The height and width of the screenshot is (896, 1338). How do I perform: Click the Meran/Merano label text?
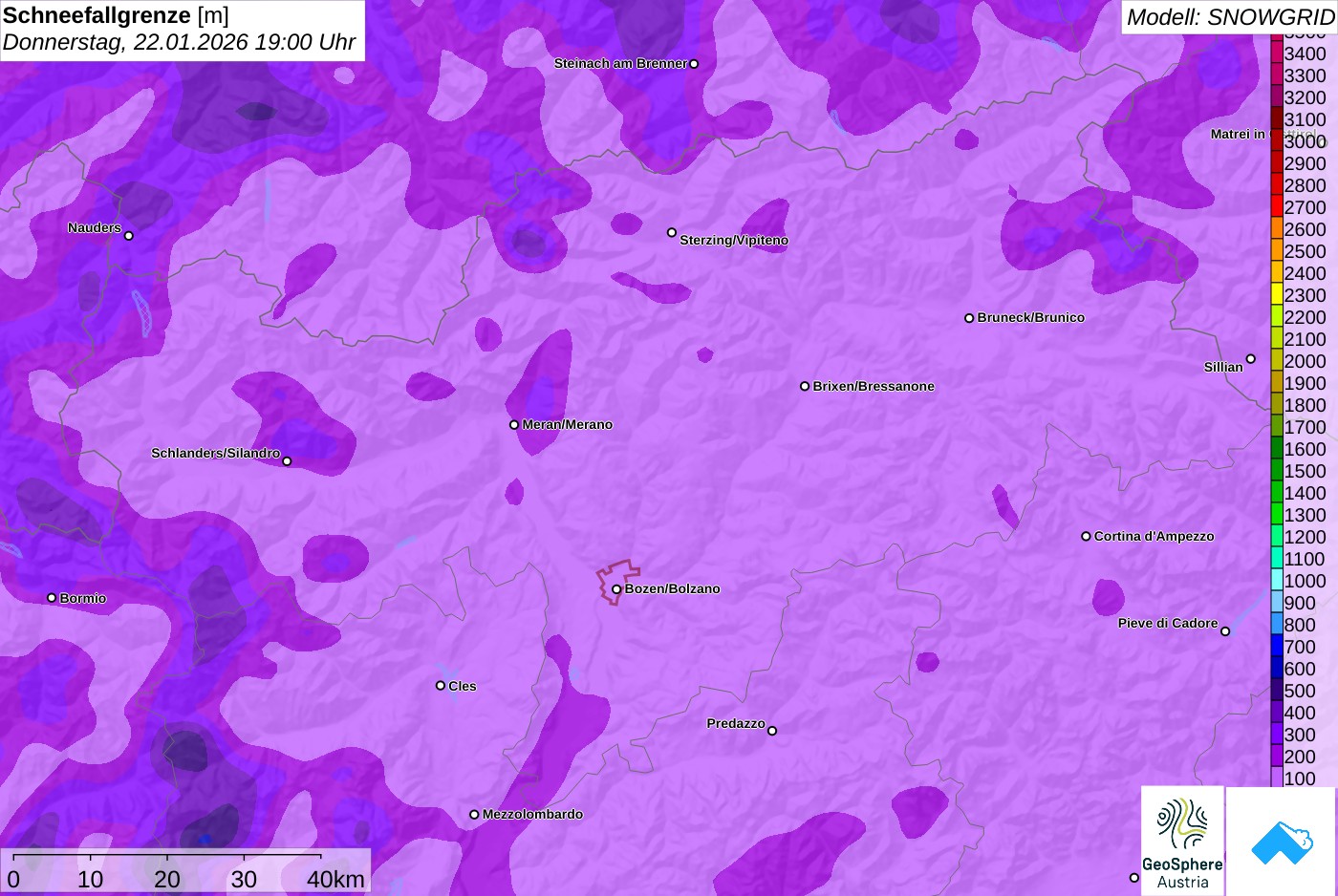568,424
